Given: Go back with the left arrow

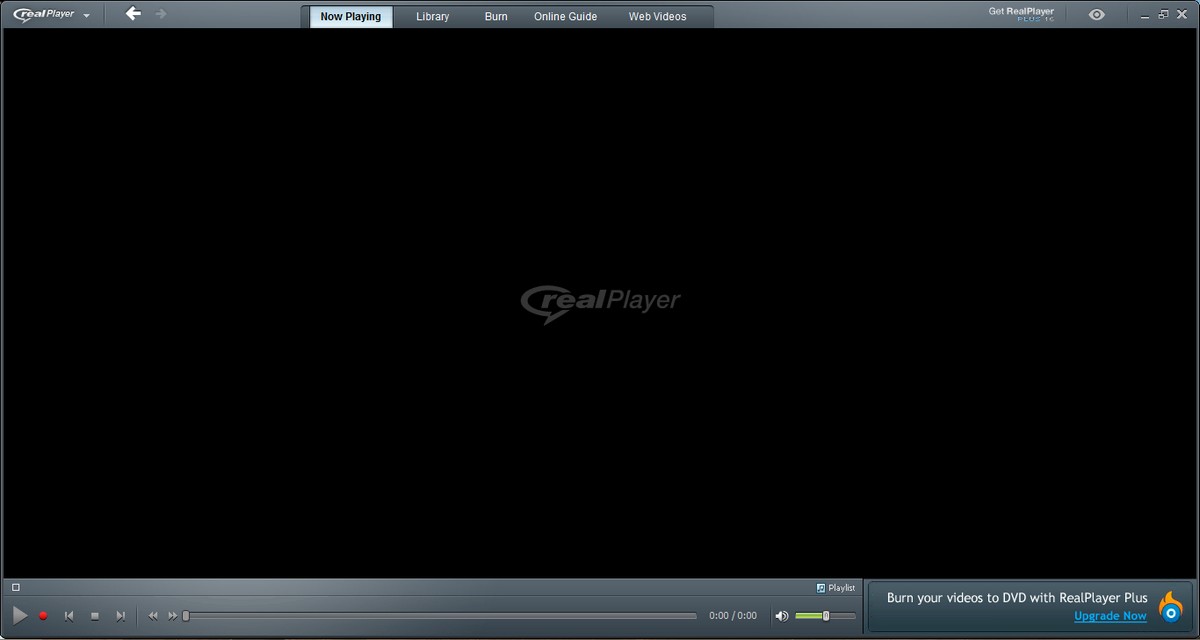Looking at the screenshot, I should (133, 14).
